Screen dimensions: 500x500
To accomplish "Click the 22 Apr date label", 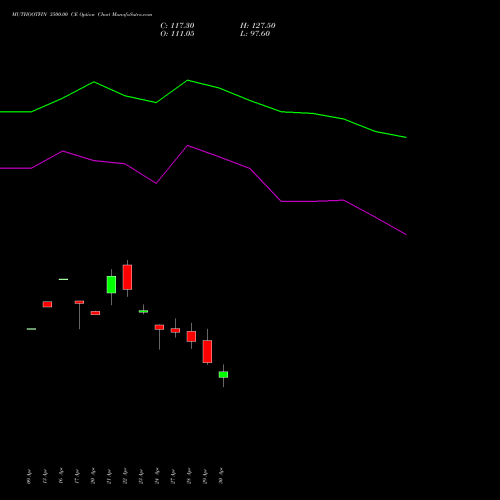I will coord(125,476).
